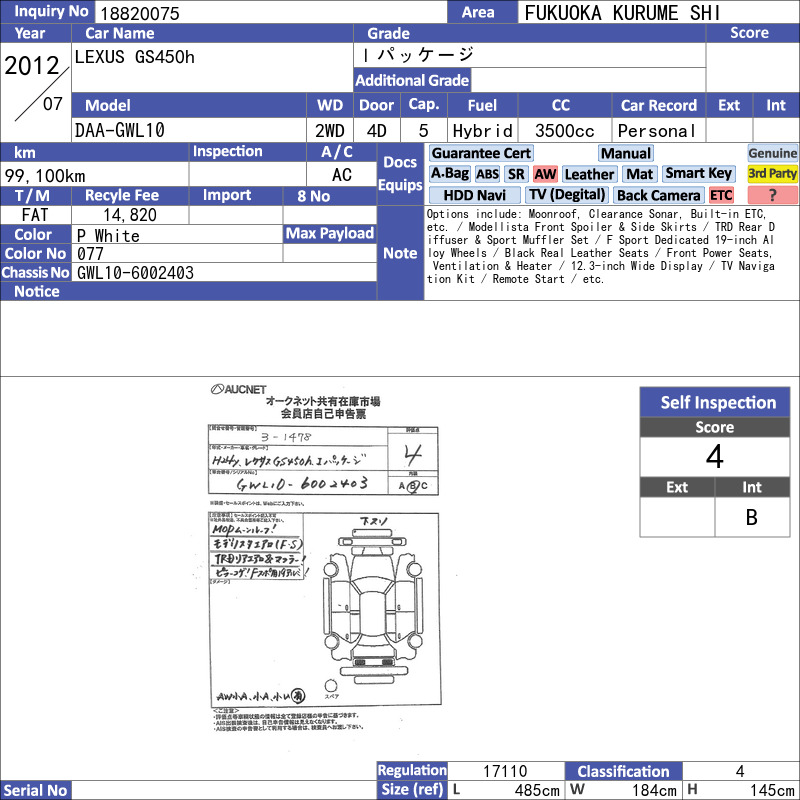Viewport: 800px width, 800px height.
Task: Select the HDD Navi tag
Action: 474,195
